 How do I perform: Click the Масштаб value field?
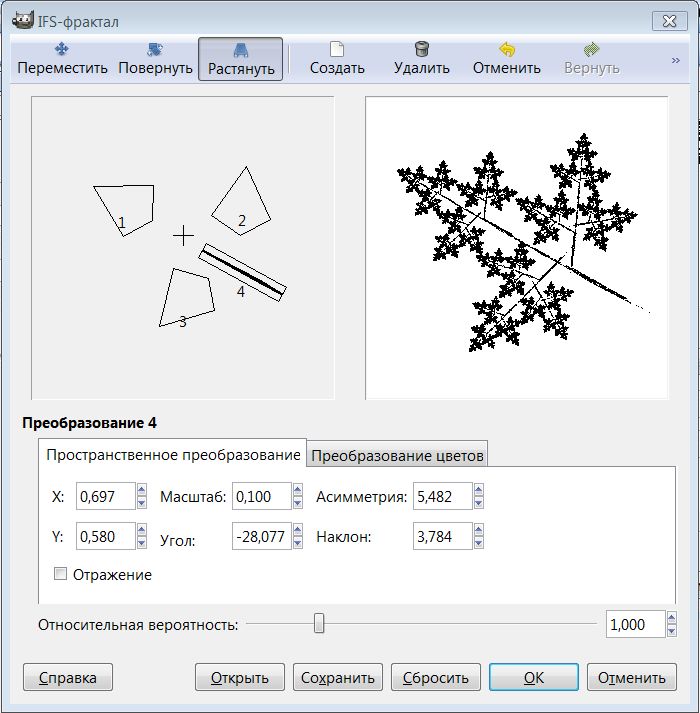pyautogui.click(x=262, y=496)
